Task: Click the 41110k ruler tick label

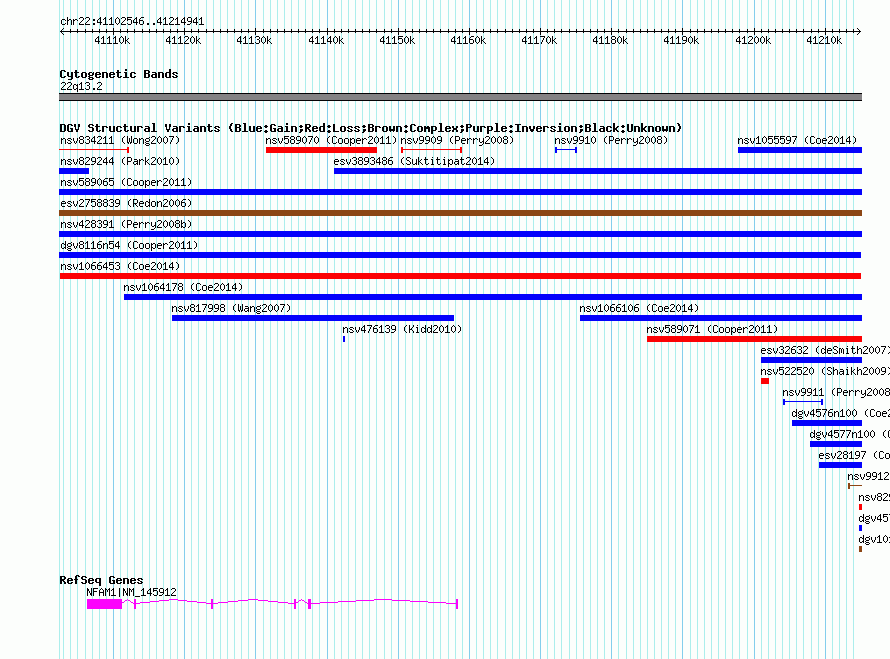Action: (x=112, y=40)
